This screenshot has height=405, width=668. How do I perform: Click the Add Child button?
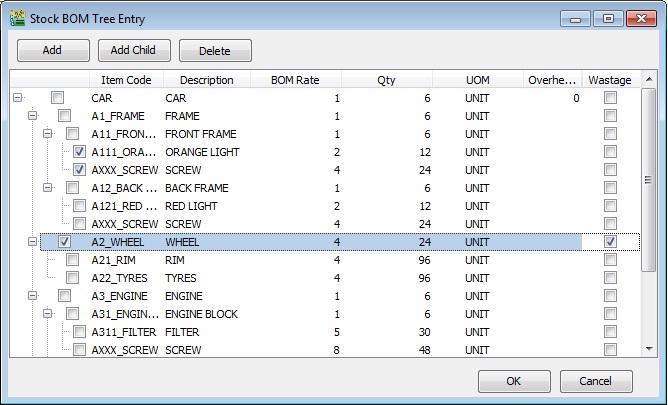(134, 50)
